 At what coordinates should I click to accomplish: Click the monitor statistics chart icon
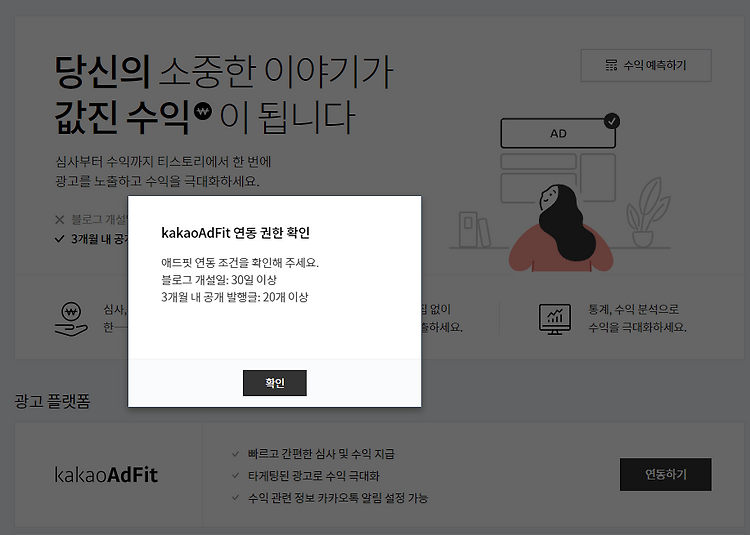click(x=554, y=319)
